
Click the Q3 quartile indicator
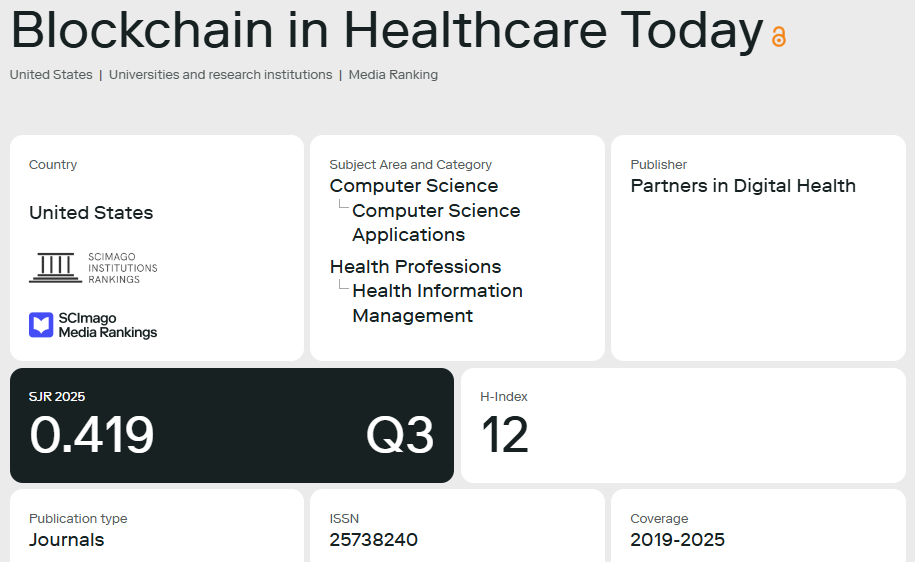pyautogui.click(x=400, y=435)
